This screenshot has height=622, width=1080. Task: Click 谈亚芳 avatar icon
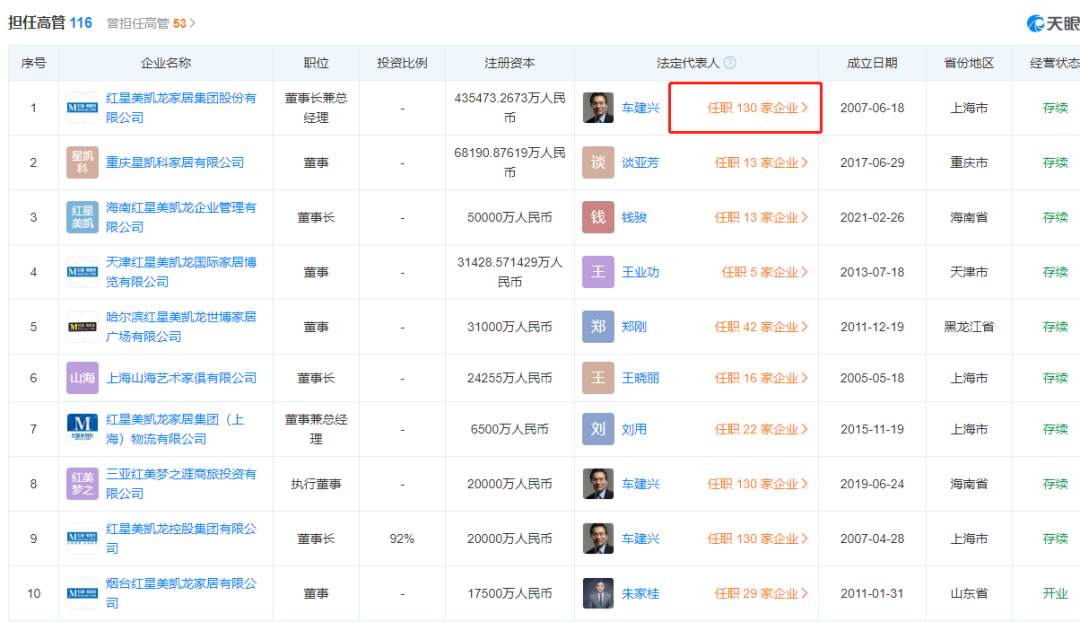tap(598, 162)
